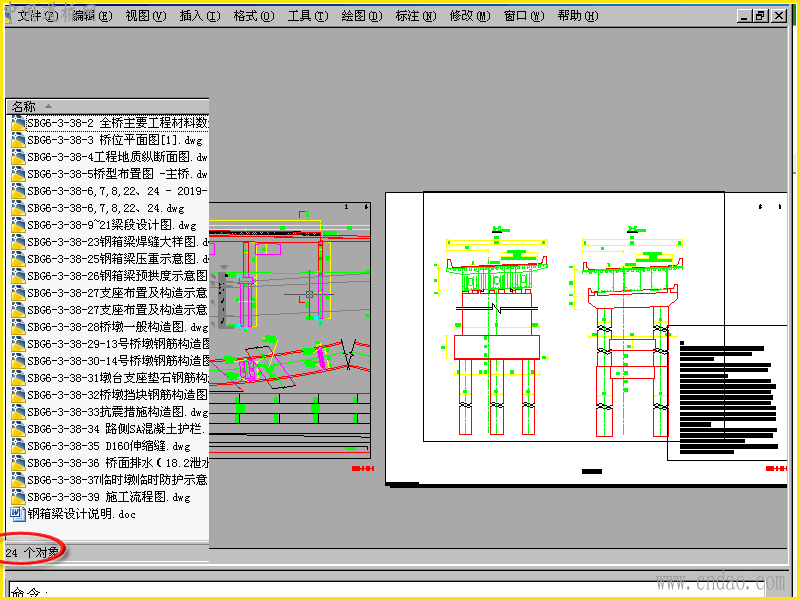The height and width of the screenshot is (600, 800).
Task: Select file name SBG6-3-38-9~21梁段设计图.dwg
Action: point(112,225)
